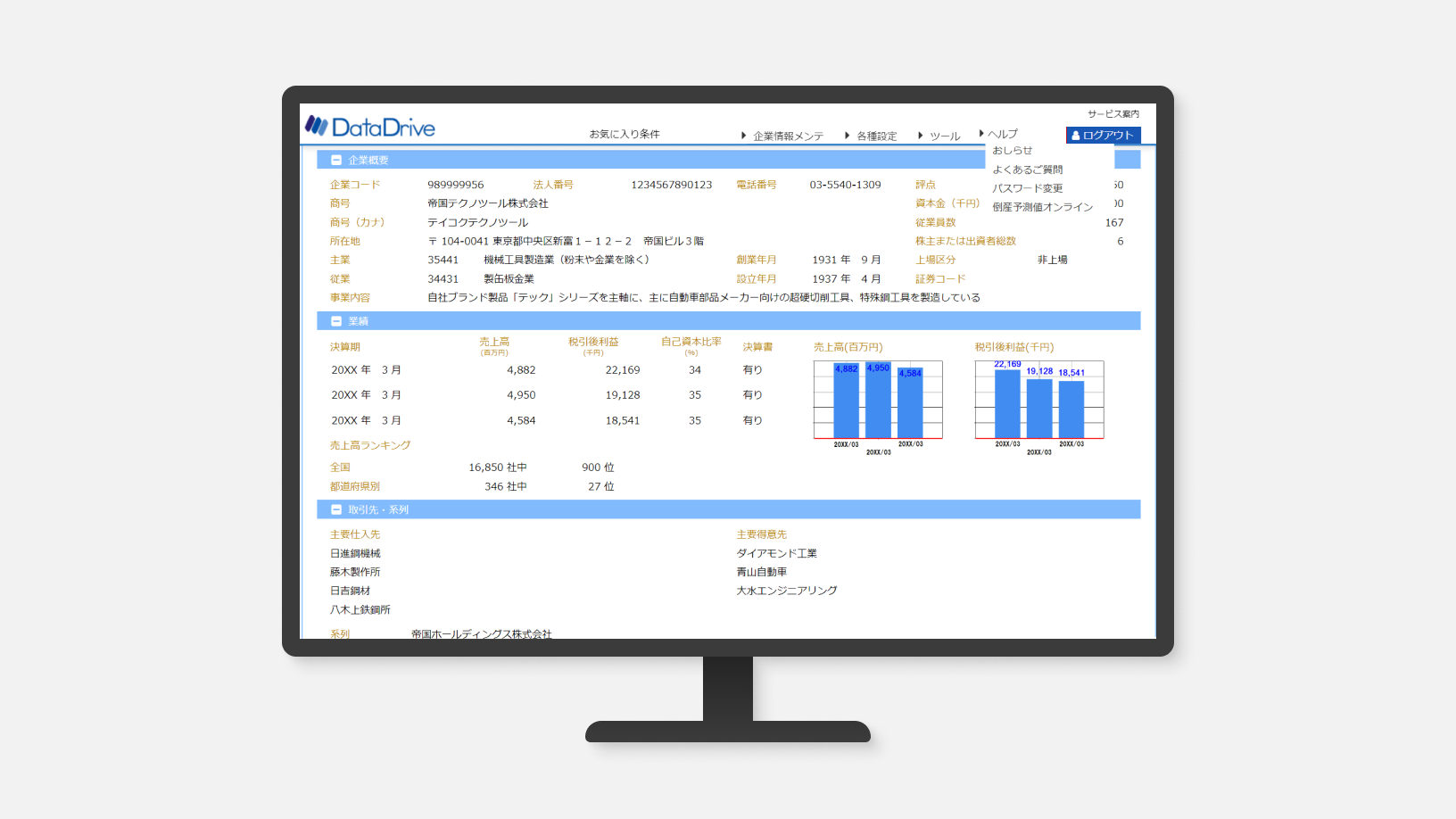The height and width of the screenshot is (819, 1456).
Task: Click お気に入り条件 link
Action: point(625,134)
